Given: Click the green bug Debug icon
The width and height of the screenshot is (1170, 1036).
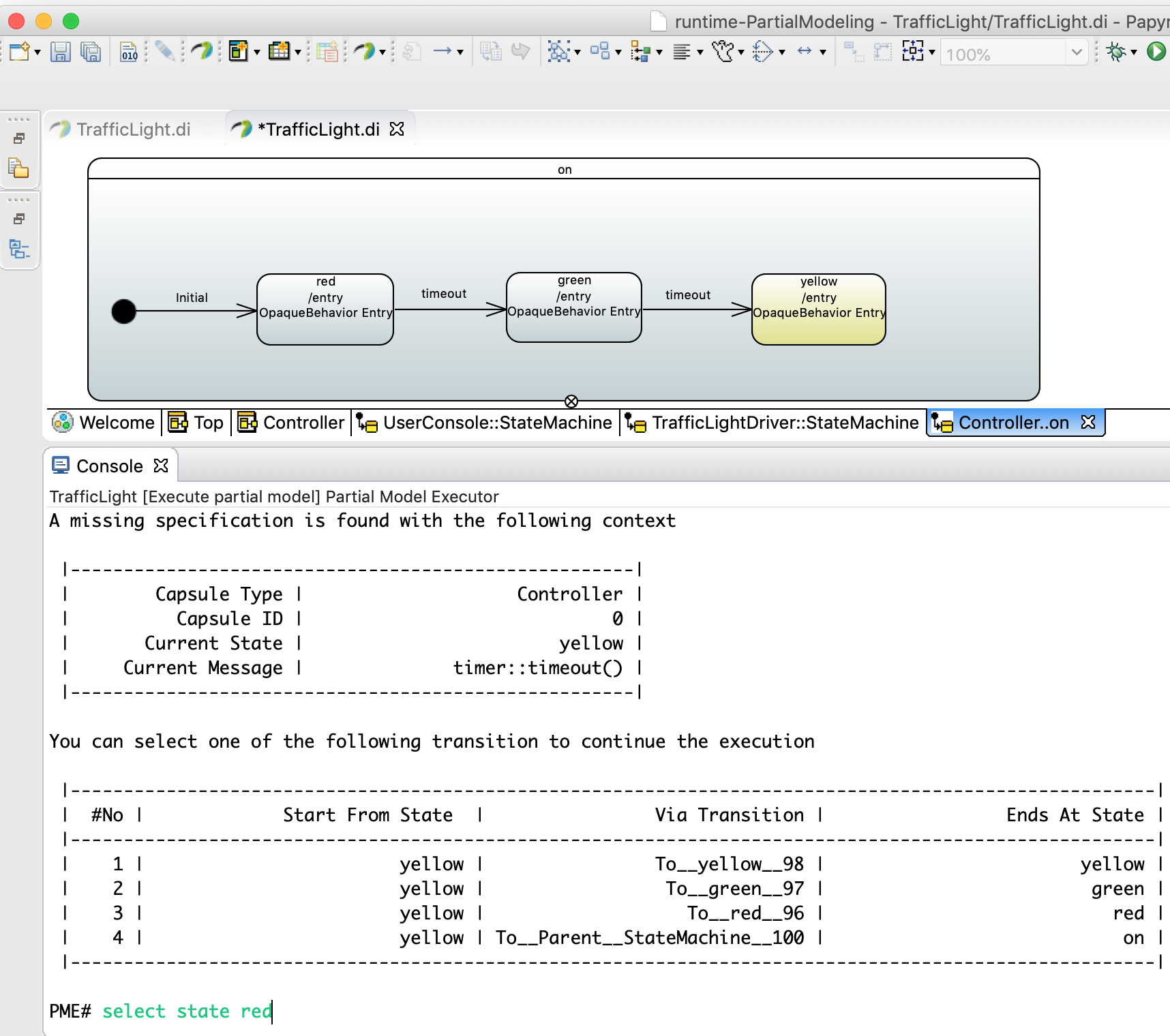Looking at the screenshot, I should [x=1116, y=51].
